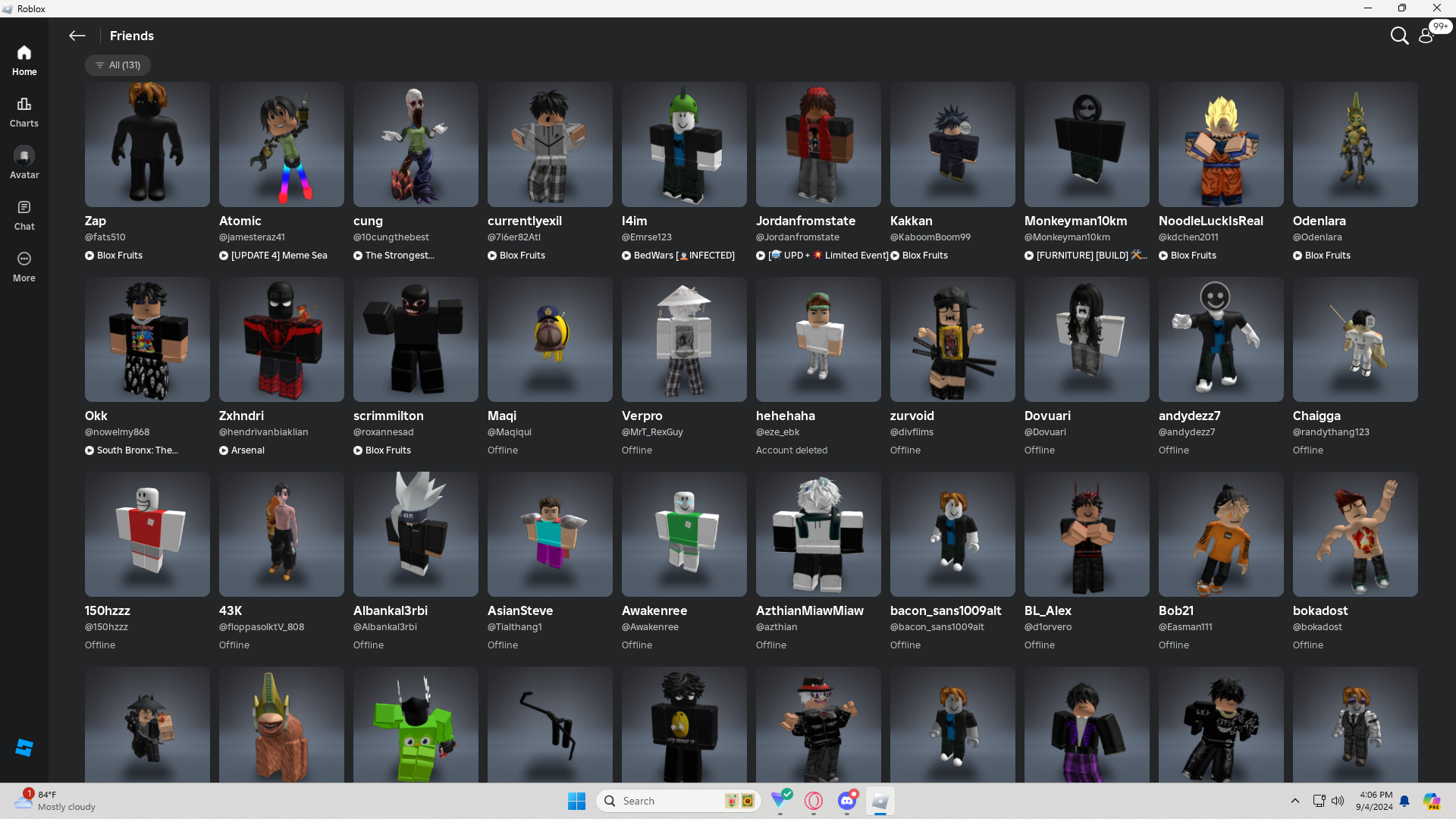Open the Windows Start button
The image size is (1456, 819).
(x=576, y=801)
